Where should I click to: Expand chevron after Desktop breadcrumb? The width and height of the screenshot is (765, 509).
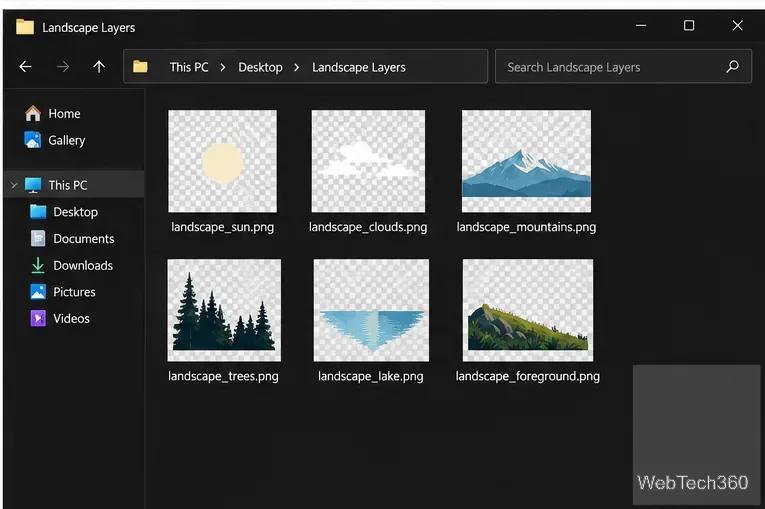pos(297,67)
